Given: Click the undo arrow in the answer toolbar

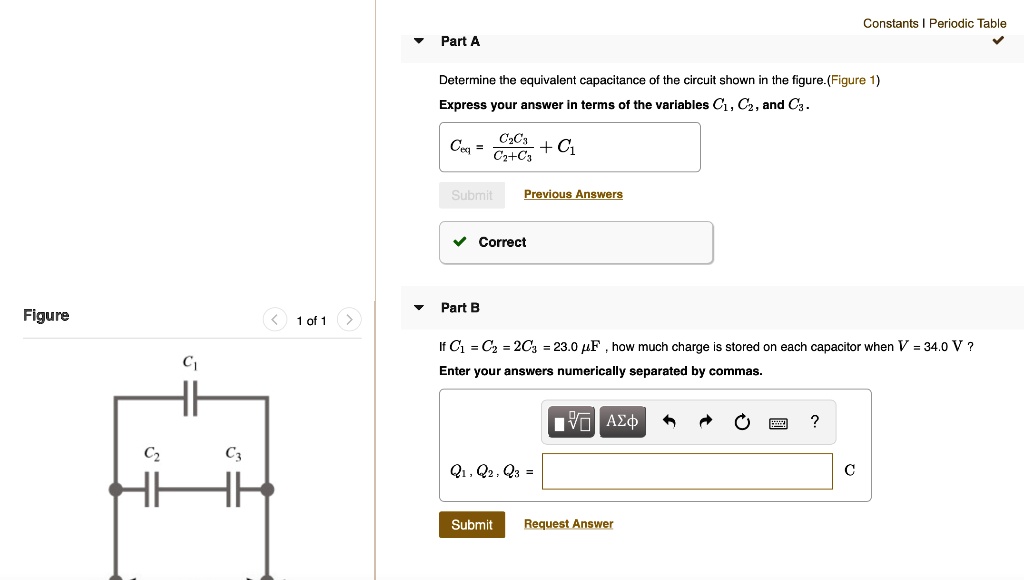Looking at the screenshot, I should 669,422.
